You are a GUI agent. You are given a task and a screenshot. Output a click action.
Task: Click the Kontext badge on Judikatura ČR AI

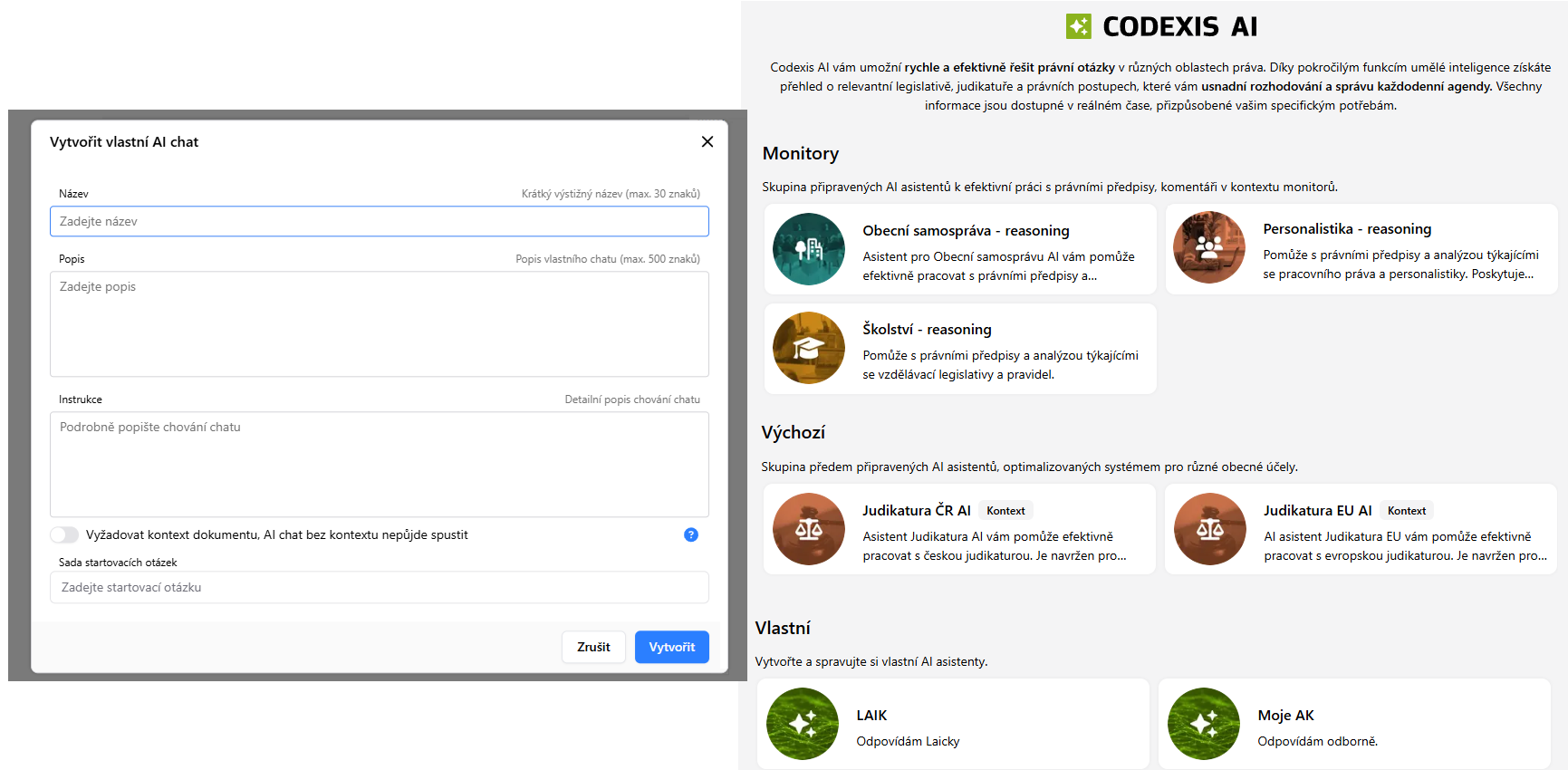1005,511
